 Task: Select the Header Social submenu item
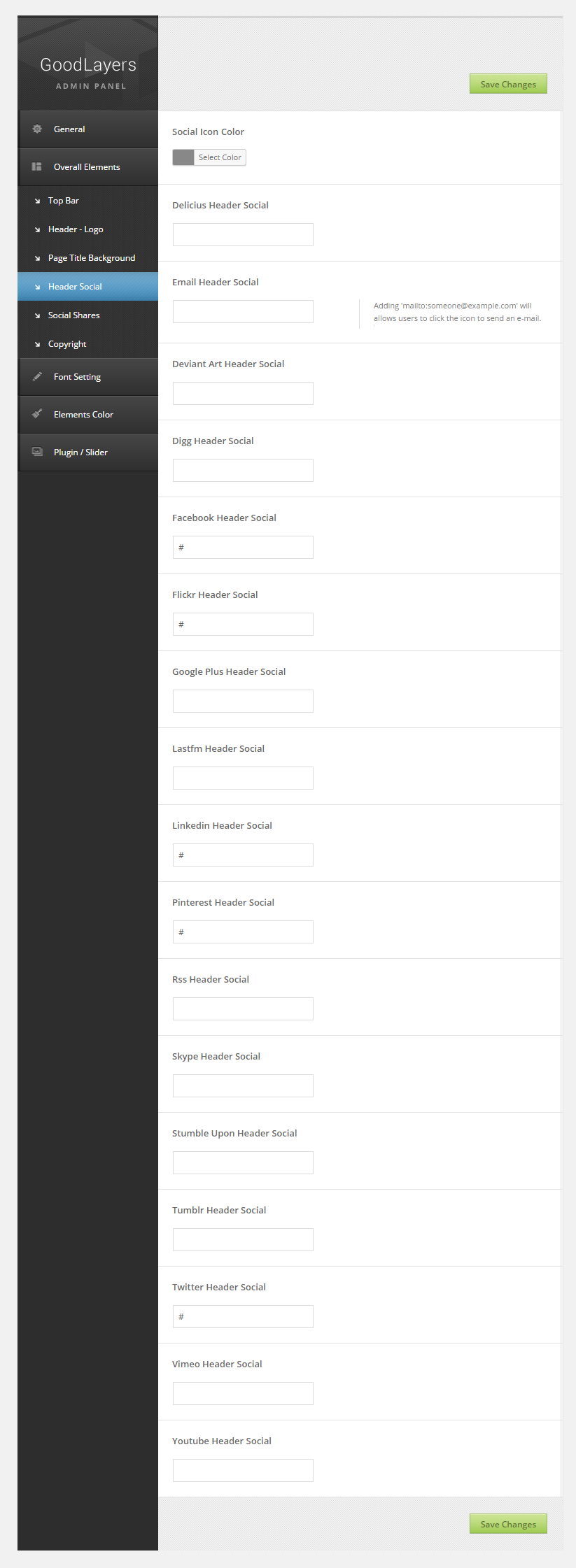75,287
